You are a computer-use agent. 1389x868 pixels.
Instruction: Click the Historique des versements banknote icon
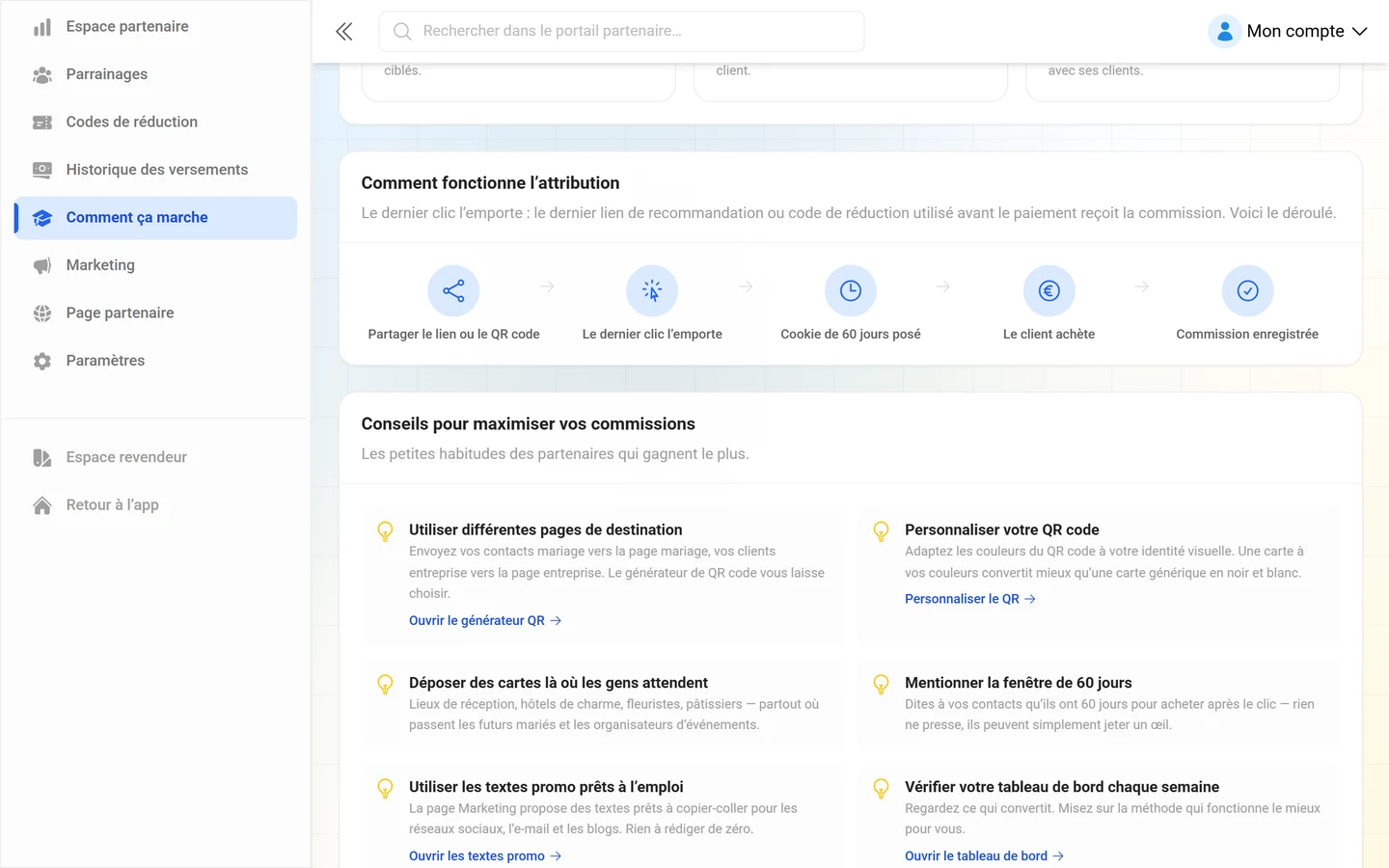tap(42, 170)
